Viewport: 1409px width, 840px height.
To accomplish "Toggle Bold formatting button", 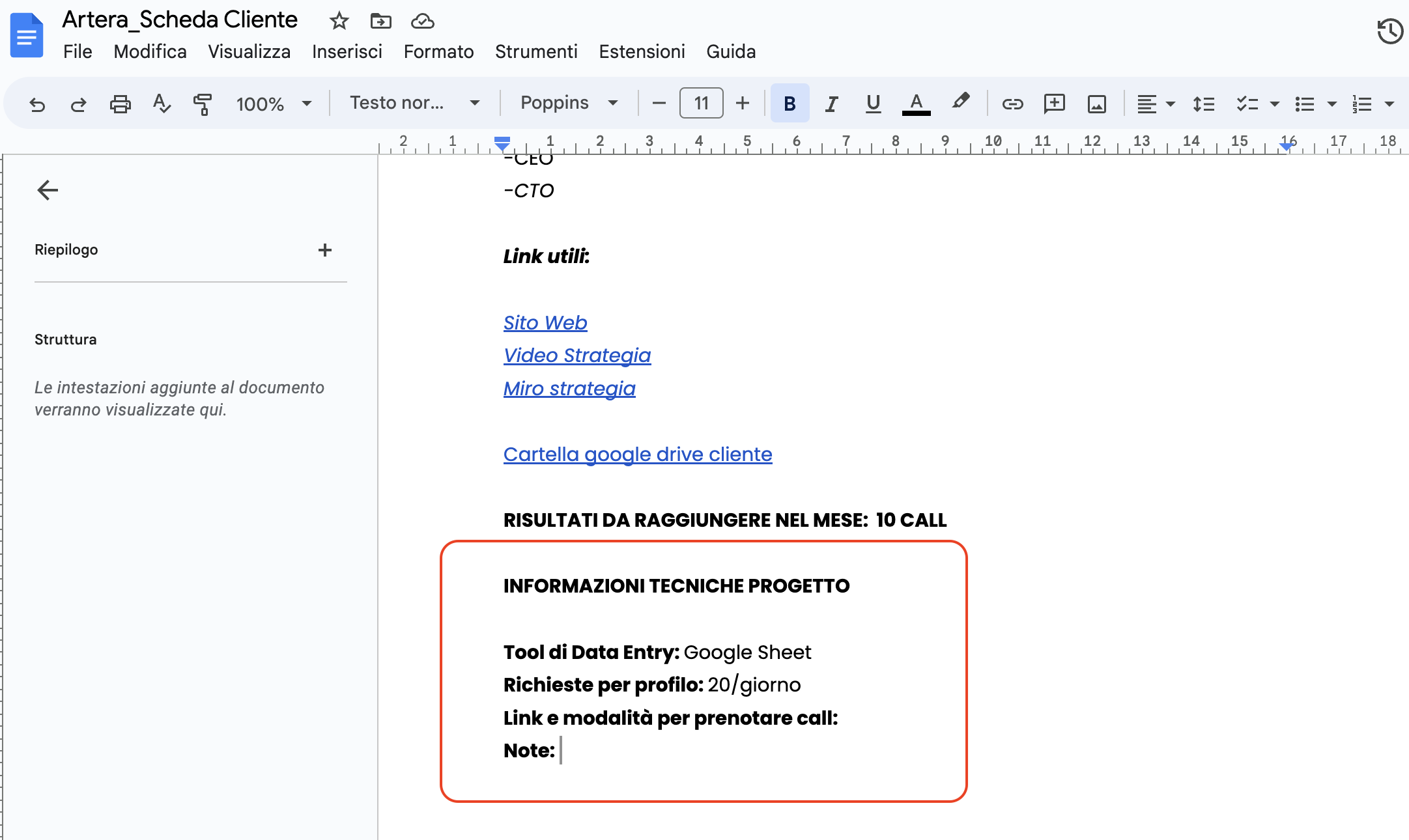I will coord(790,104).
